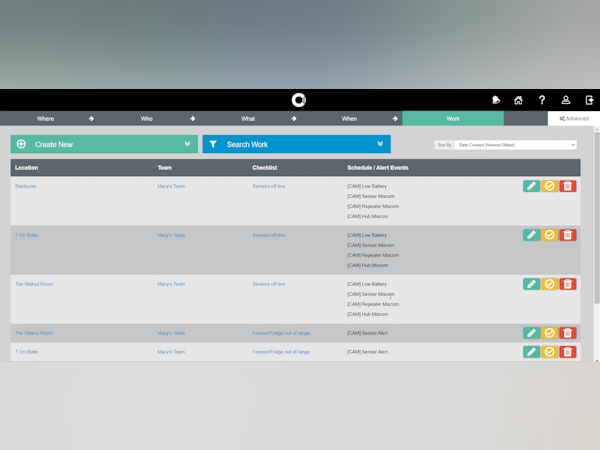Image resolution: width=600 pixels, height=450 pixels.
Task: Delete the Starbucks work row
Action: pos(567,186)
